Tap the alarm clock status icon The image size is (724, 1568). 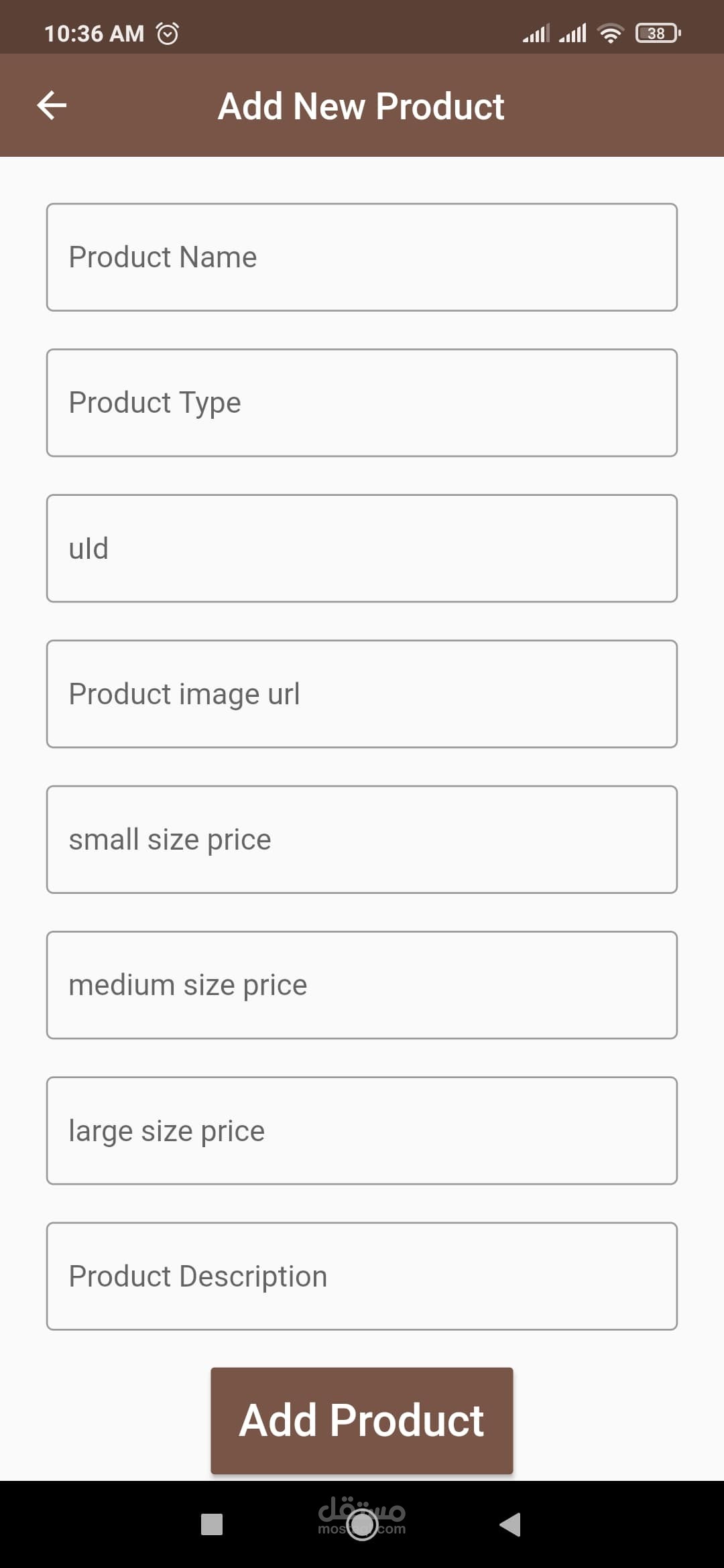point(168,34)
